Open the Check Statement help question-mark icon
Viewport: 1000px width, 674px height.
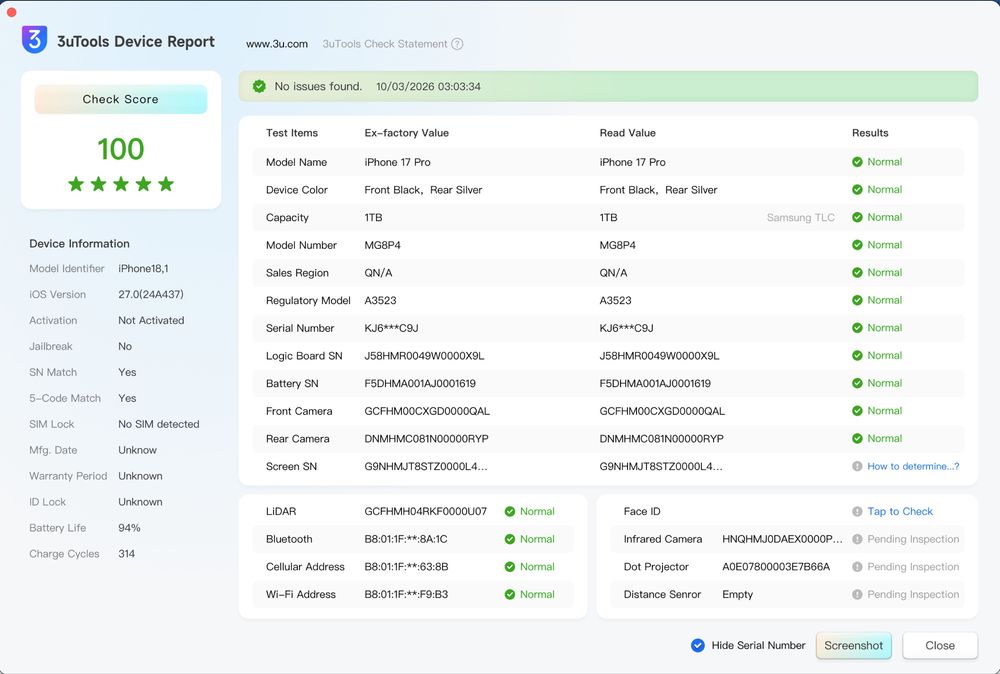click(x=457, y=44)
